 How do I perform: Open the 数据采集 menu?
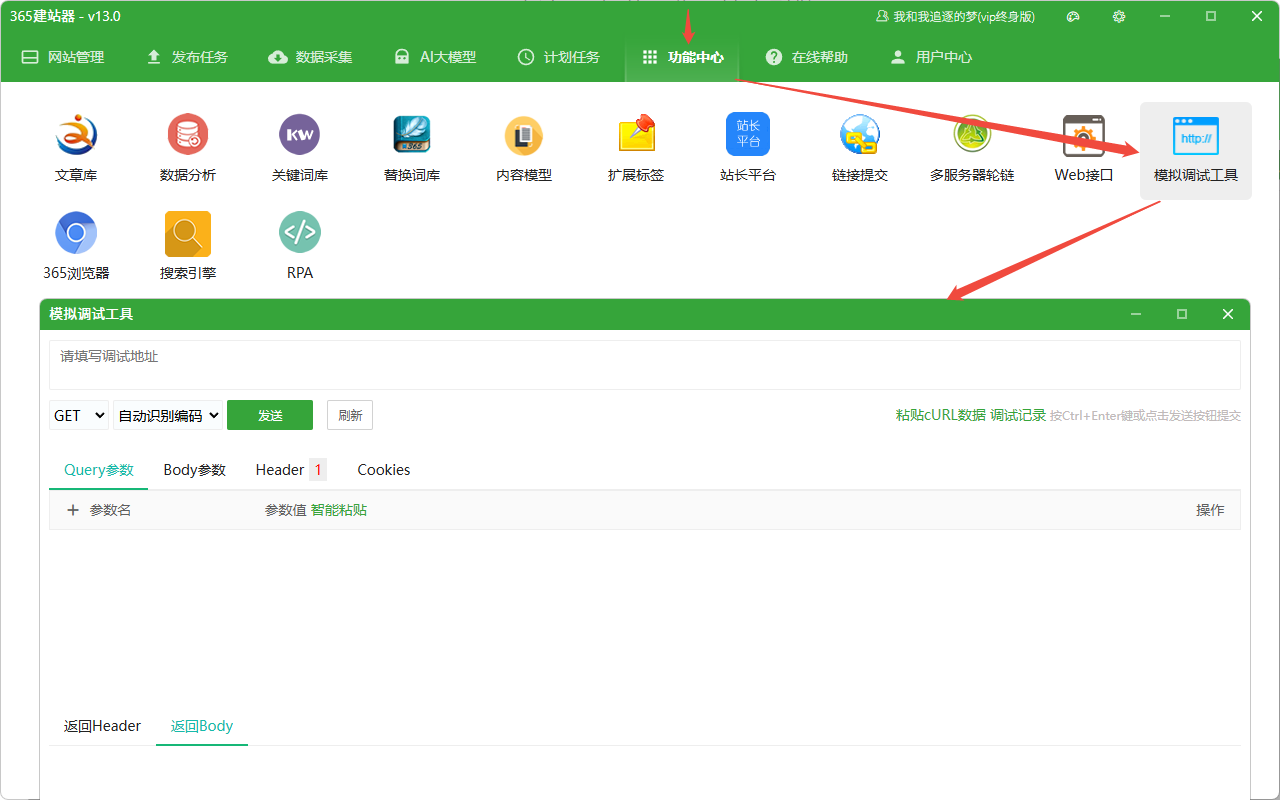tap(311, 57)
